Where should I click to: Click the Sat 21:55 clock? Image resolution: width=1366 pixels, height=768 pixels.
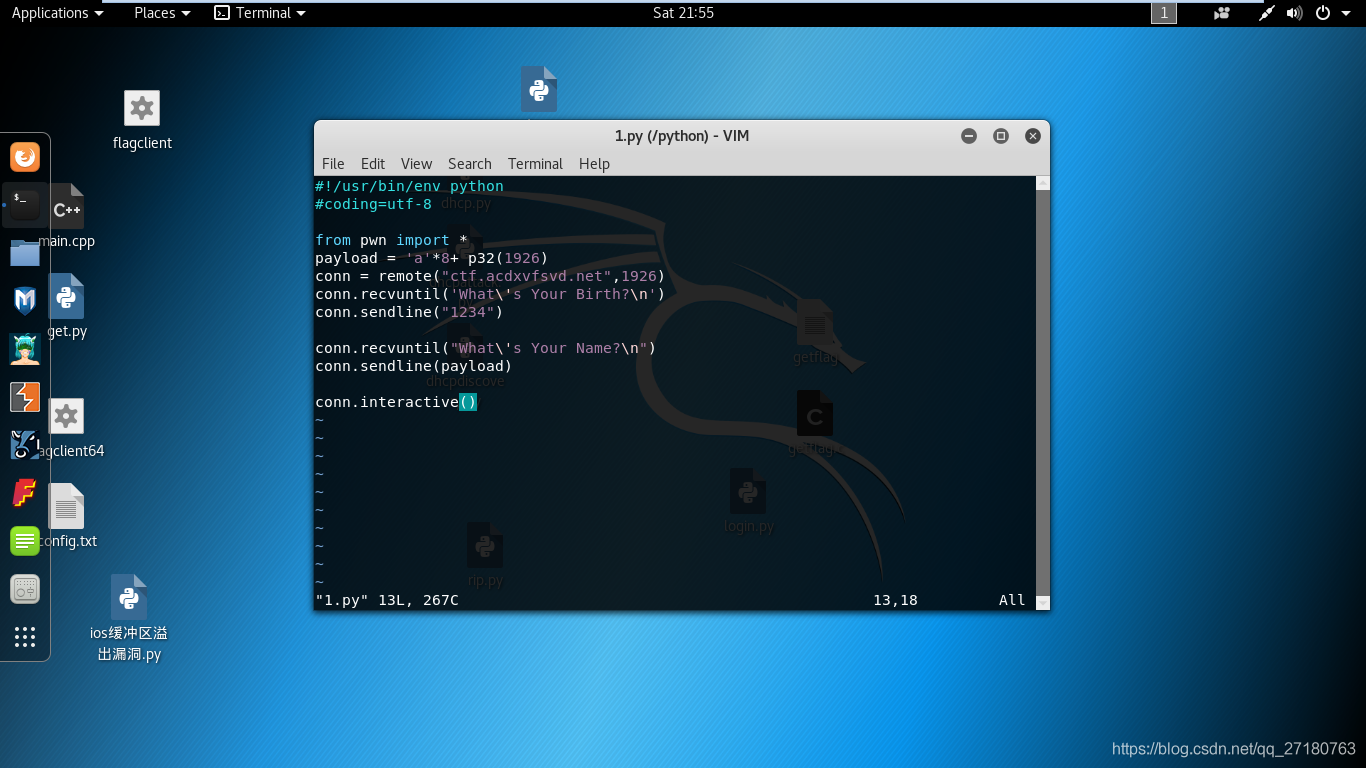pos(683,13)
